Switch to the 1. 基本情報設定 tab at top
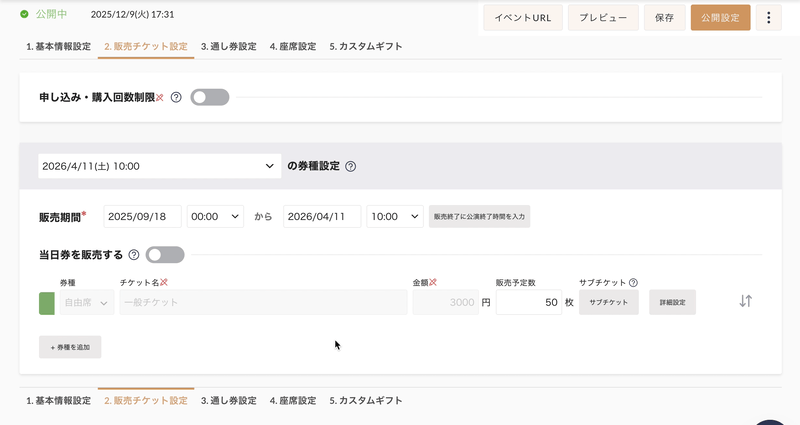The image size is (800, 425). tap(58, 46)
